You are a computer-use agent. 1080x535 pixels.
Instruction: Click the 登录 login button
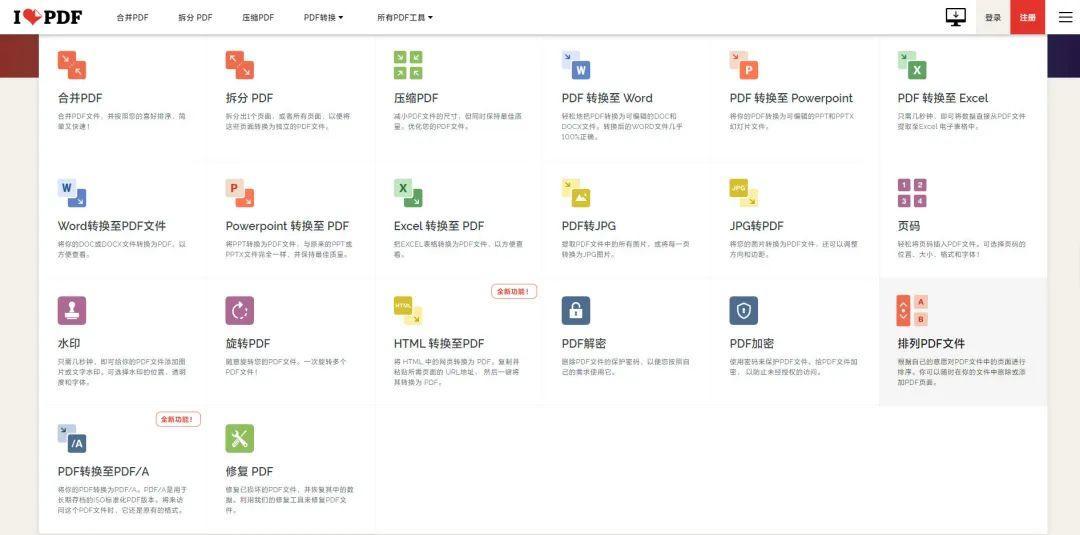[993, 17]
